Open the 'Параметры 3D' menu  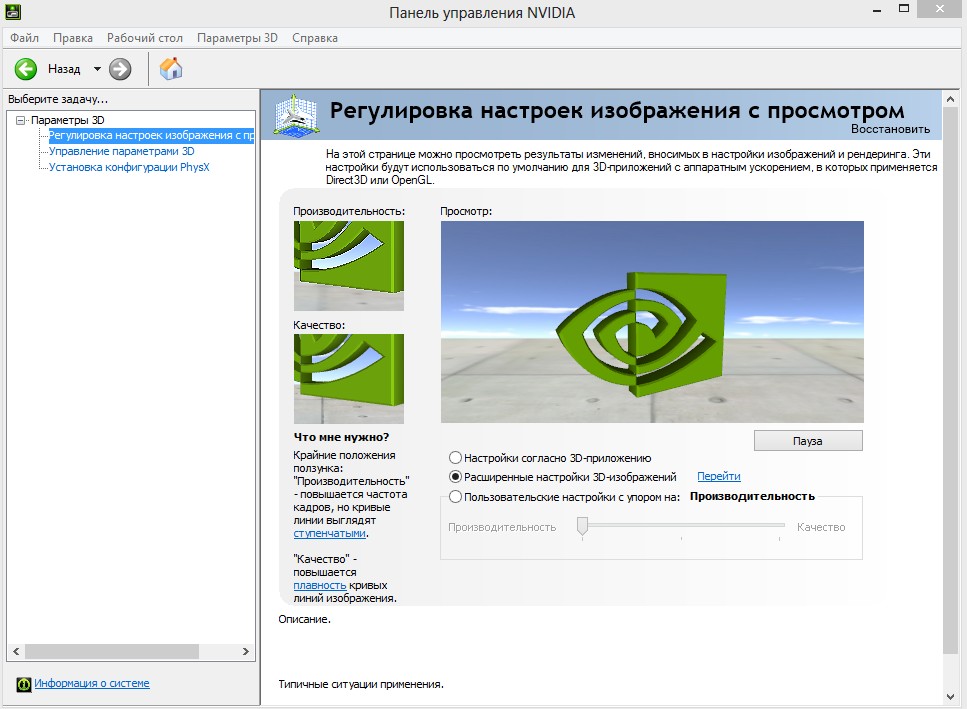pos(237,38)
